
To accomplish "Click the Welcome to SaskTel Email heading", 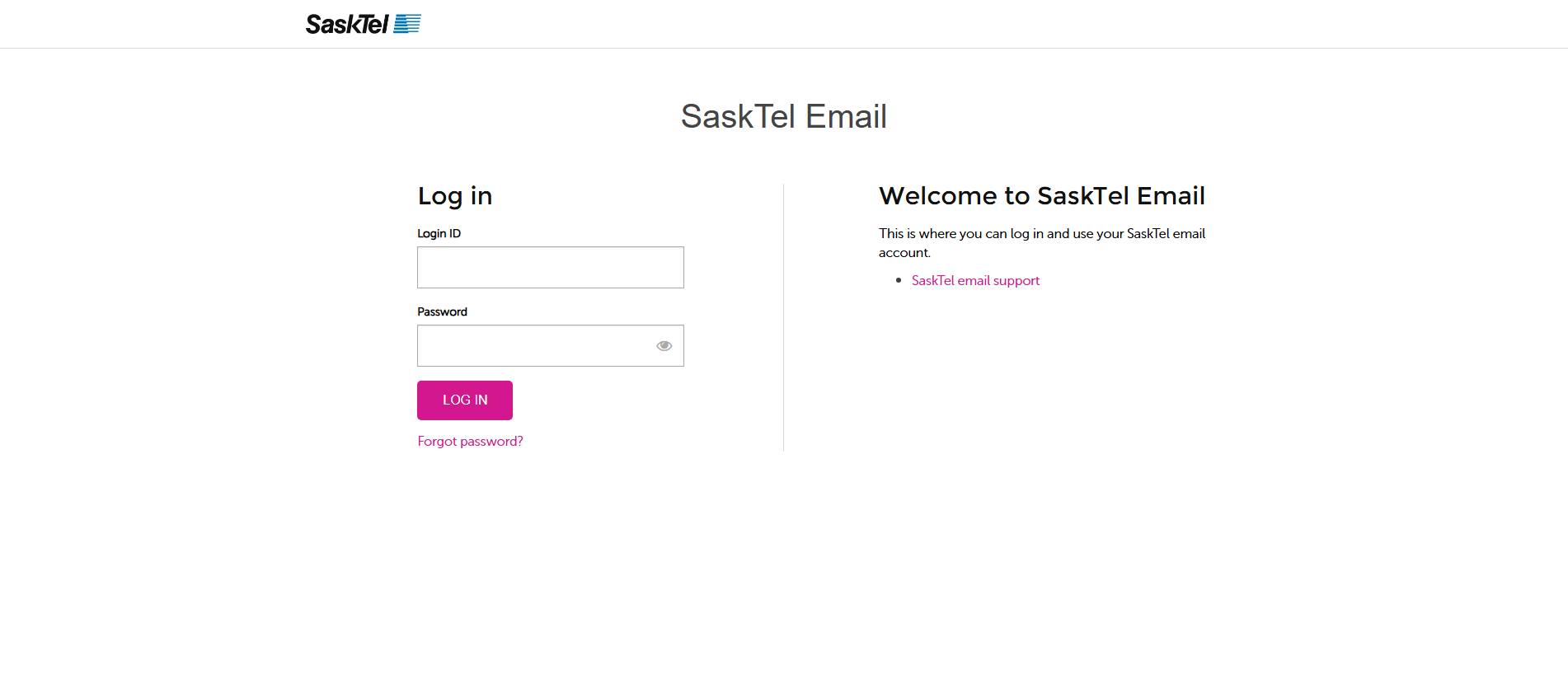I will 1042,196.
